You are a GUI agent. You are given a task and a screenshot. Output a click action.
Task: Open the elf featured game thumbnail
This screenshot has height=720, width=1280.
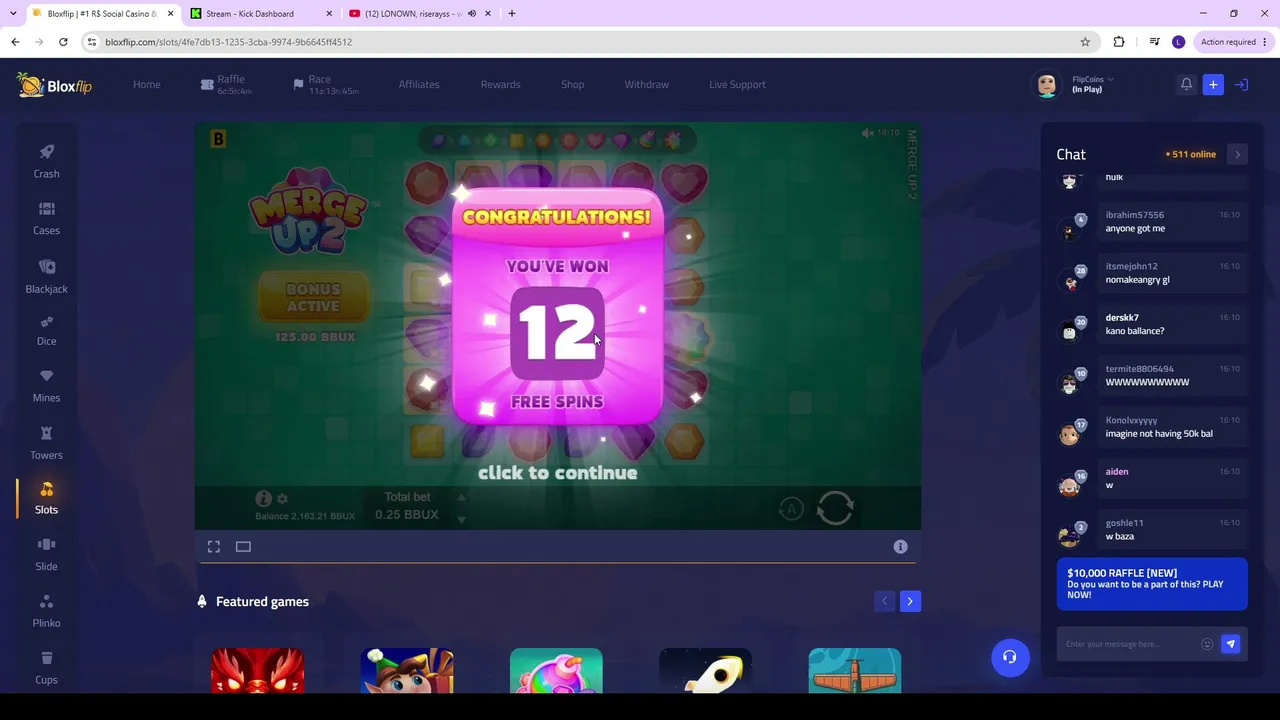tap(407, 670)
